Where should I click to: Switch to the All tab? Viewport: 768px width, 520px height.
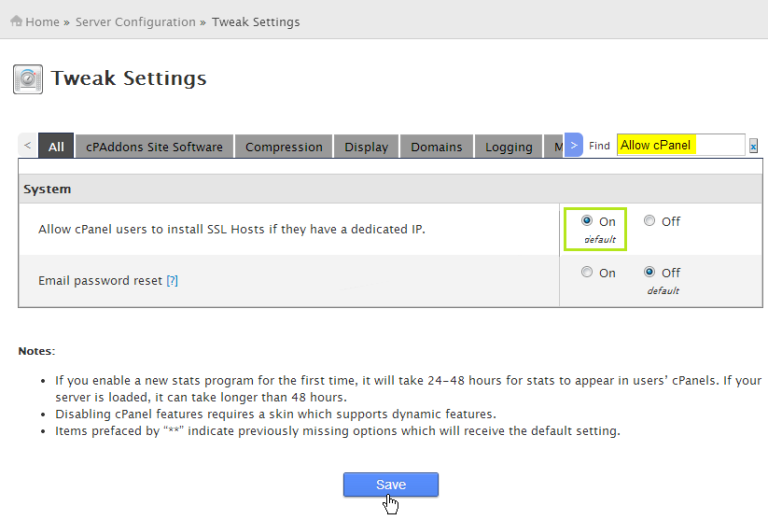pos(56,147)
